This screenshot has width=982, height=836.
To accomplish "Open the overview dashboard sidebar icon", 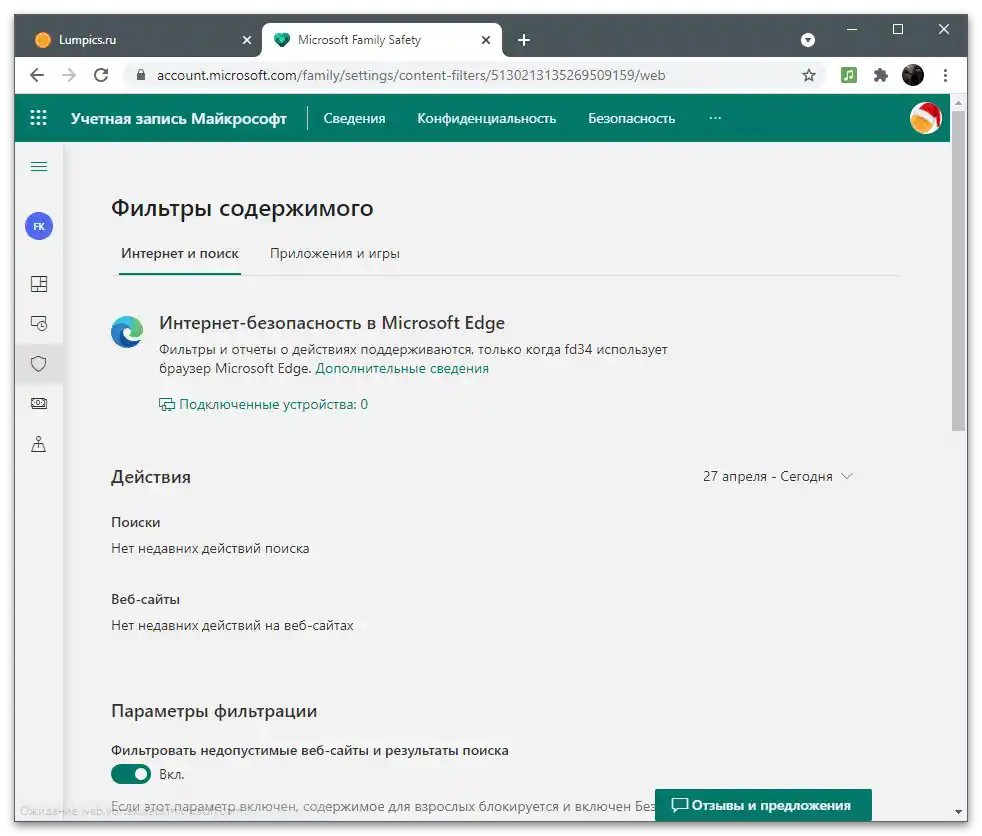I will coord(39,284).
